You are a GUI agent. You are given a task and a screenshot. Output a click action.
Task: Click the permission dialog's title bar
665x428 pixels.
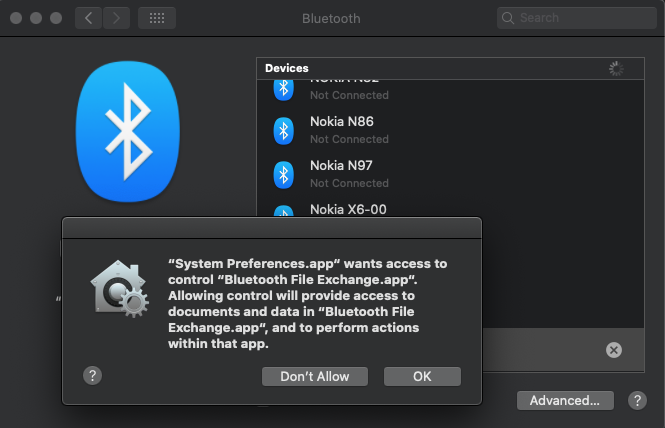click(272, 228)
